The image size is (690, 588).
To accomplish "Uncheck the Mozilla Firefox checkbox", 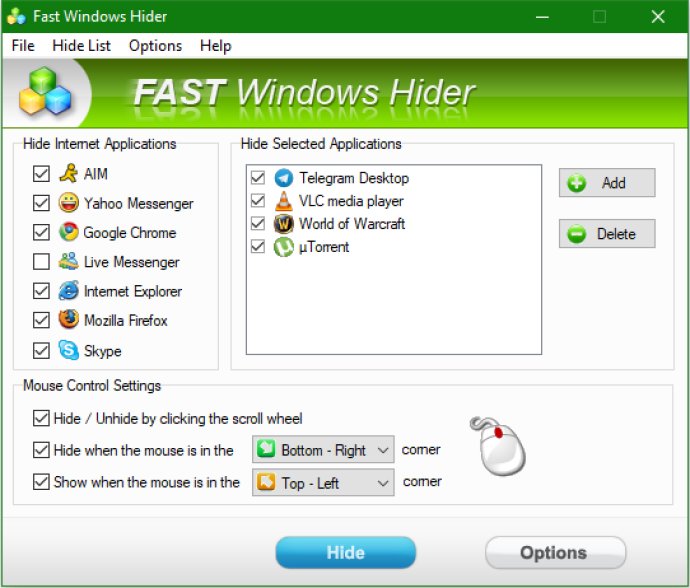I will click(41, 320).
